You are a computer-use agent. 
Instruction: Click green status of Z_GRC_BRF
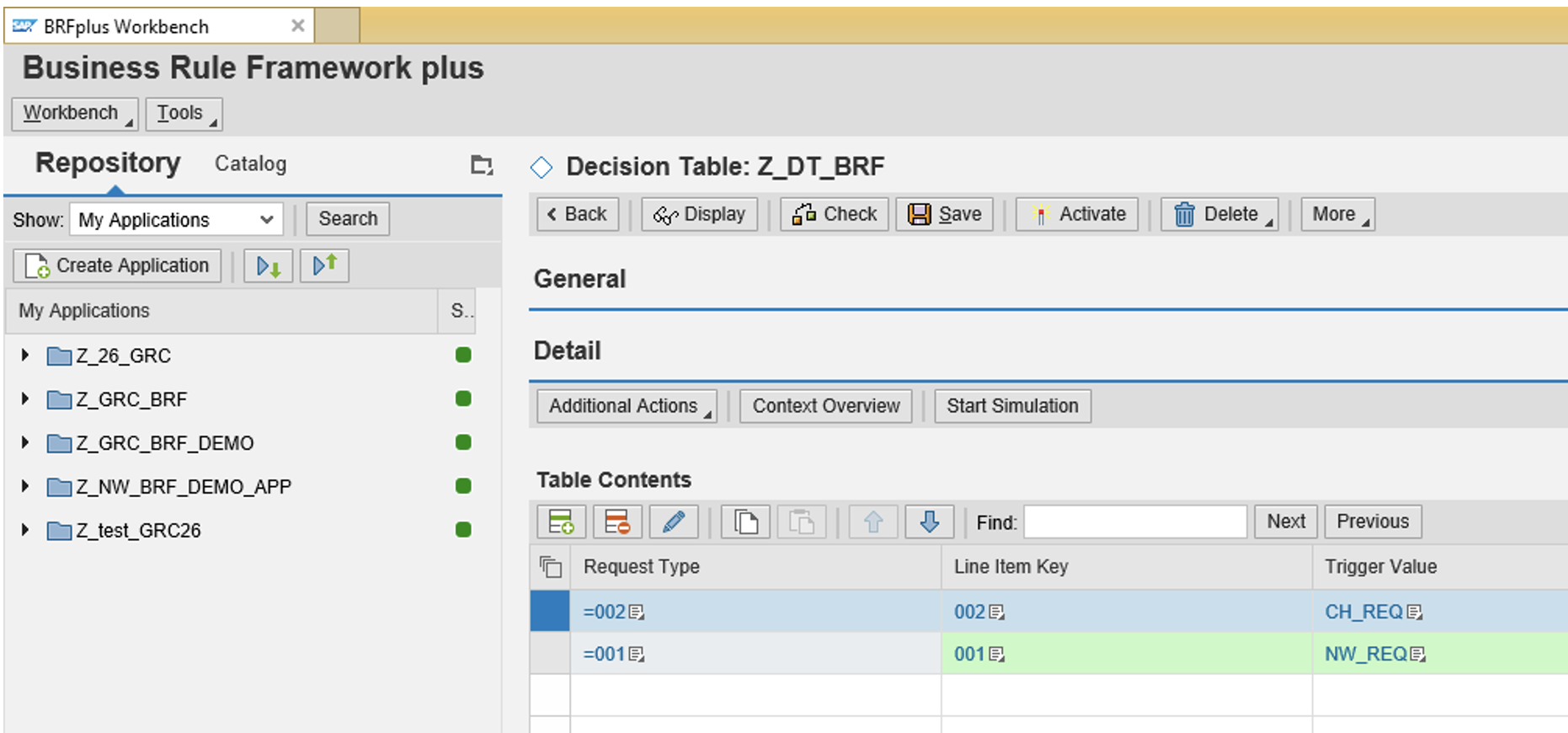coord(463,399)
